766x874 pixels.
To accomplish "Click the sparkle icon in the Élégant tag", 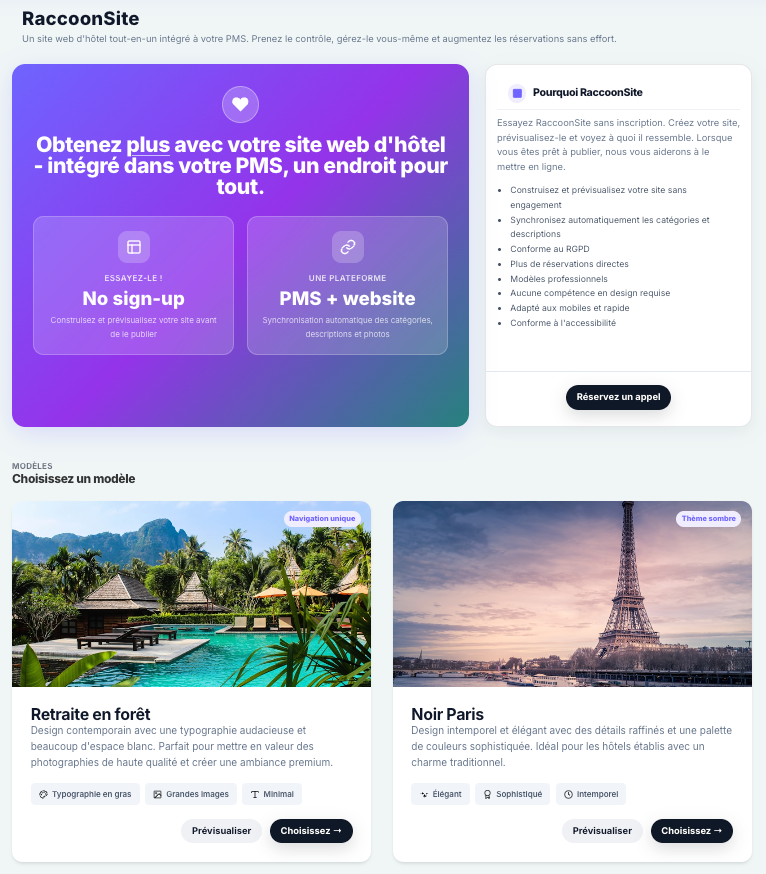I will tap(424, 794).
